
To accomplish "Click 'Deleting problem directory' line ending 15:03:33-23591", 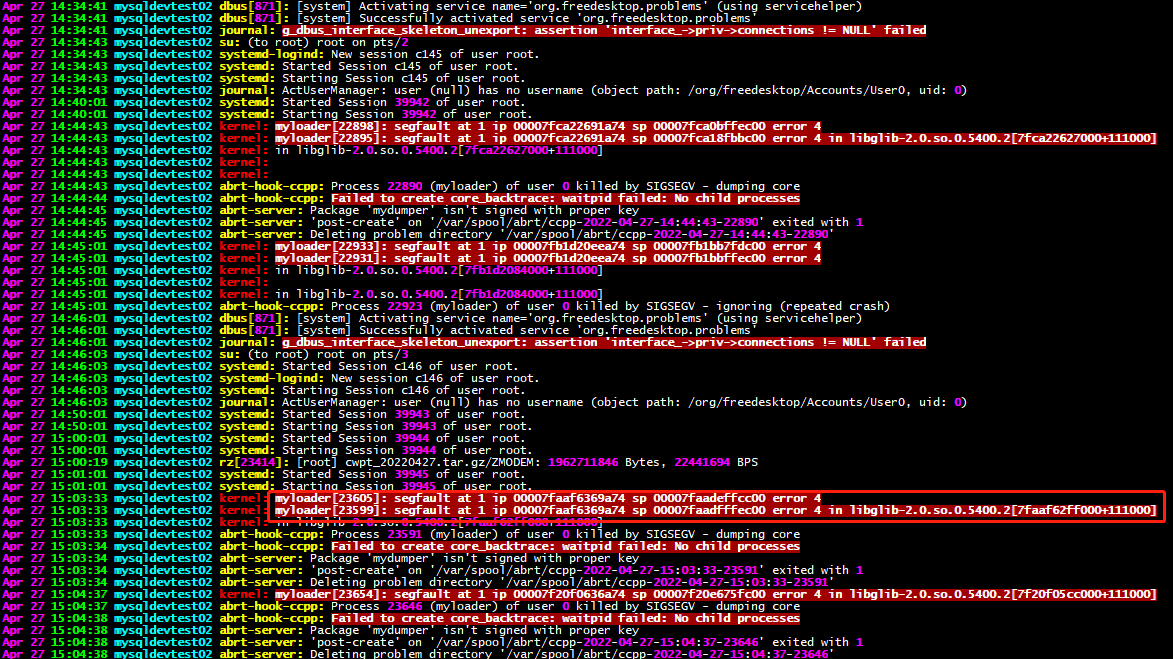I will point(572,582).
